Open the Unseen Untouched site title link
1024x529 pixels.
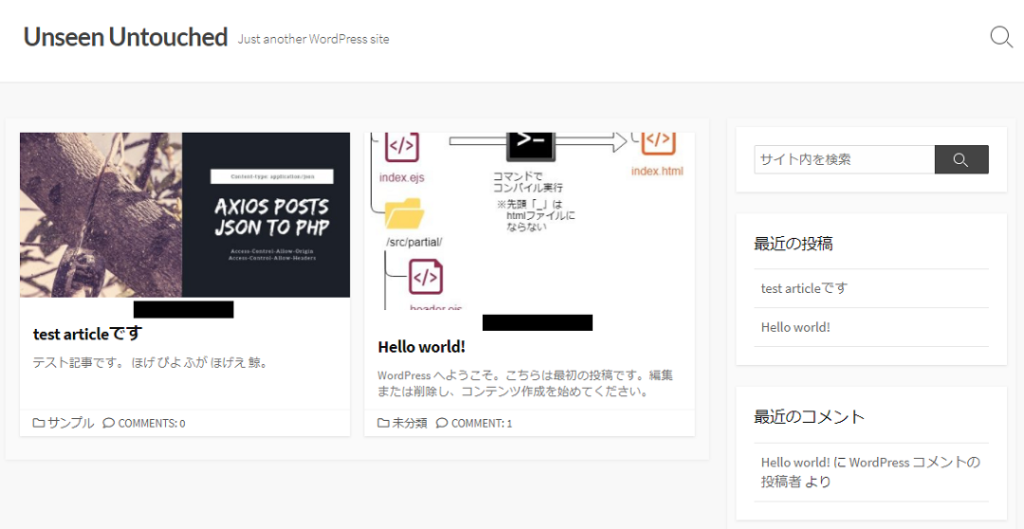click(x=125, y=37)
